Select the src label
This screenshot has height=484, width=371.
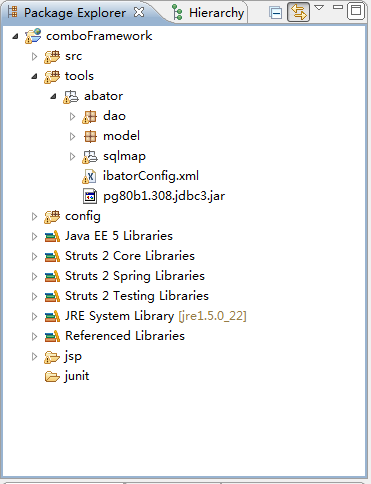73,56
